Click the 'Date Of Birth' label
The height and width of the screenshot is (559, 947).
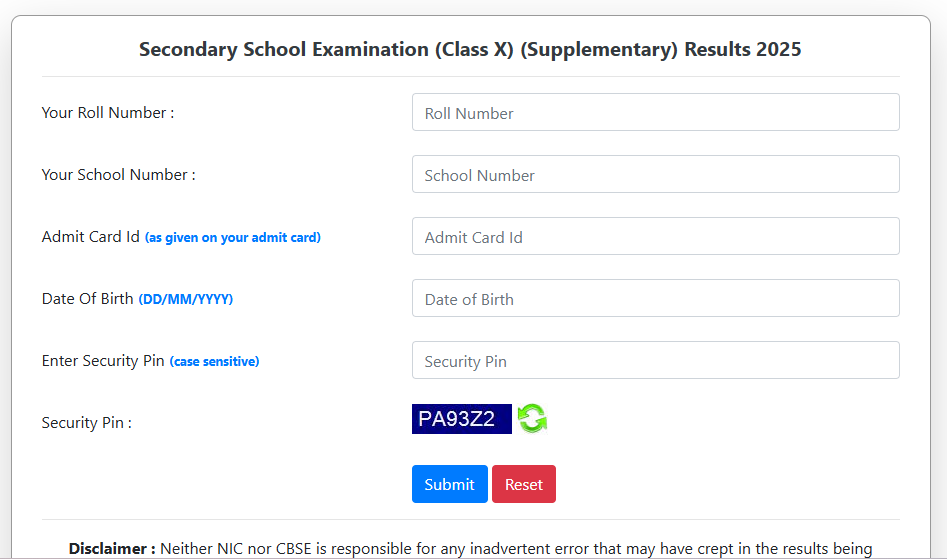point(88,299)
